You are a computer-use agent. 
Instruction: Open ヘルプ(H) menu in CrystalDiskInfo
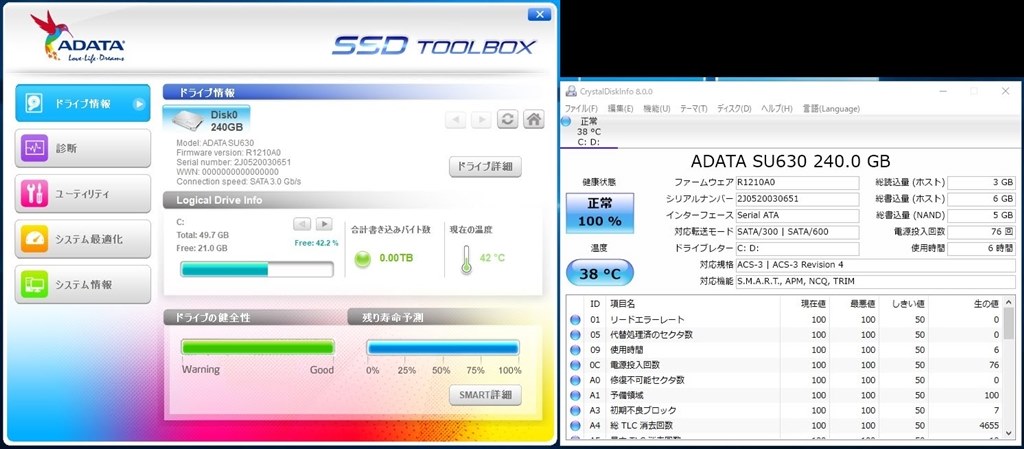pyautogui.click(x=777, y=108)
